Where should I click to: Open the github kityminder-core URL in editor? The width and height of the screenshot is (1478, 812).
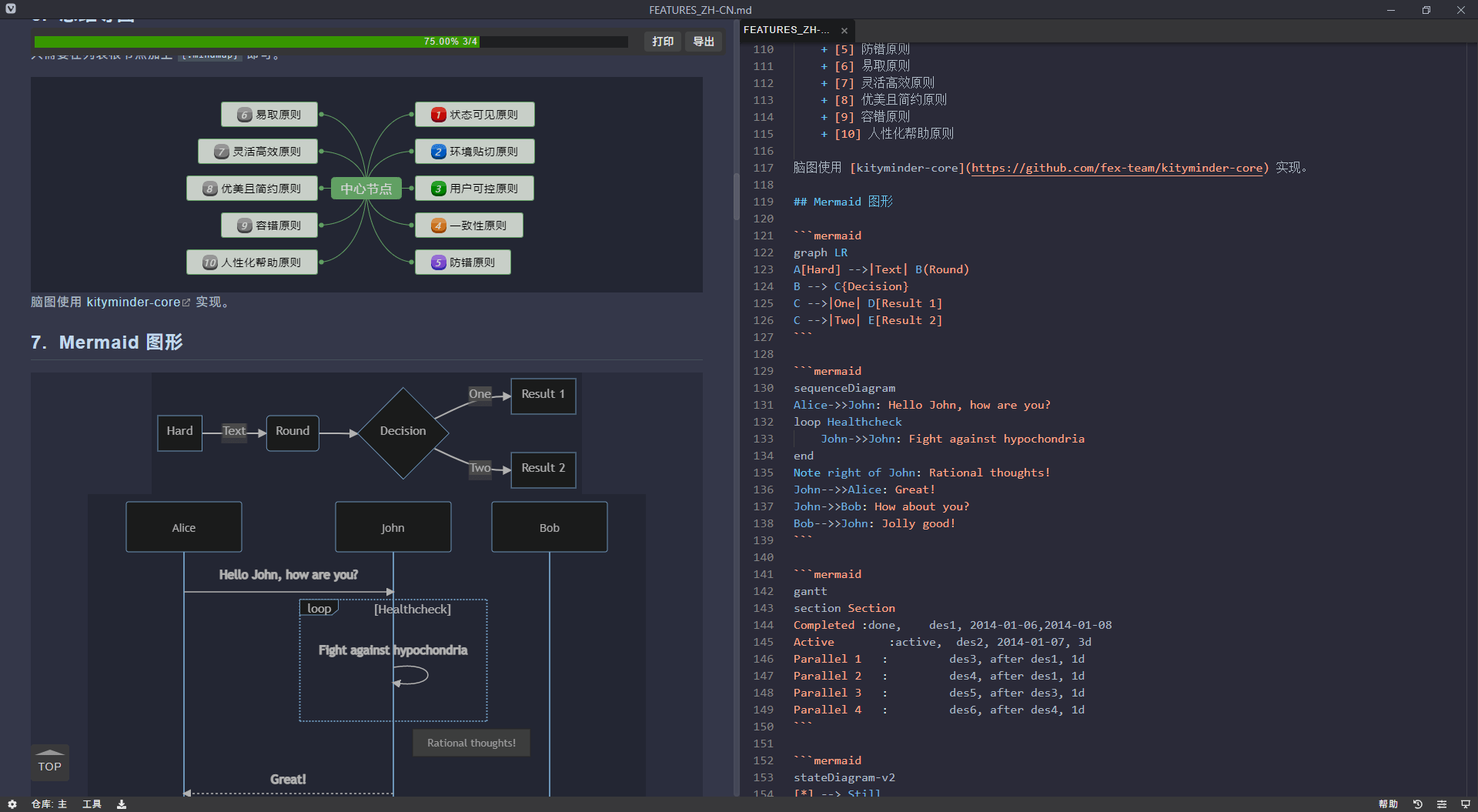(1117, 168)
